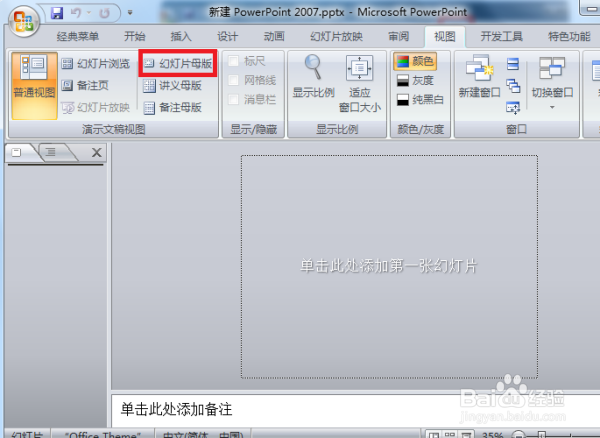Click the move split window icon
Screen dimensions: 600x438
click(513, 108)
